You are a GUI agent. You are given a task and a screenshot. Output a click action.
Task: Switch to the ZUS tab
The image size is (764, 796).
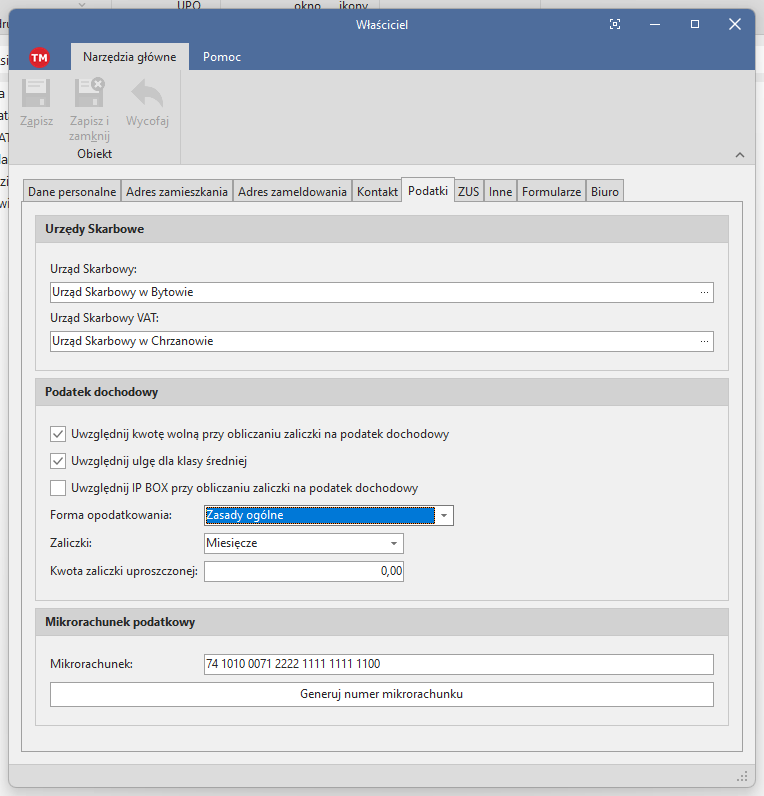click(x=469, y=191)
